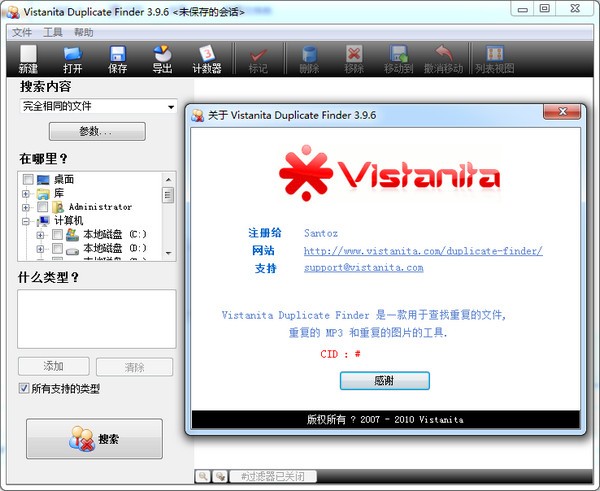The width and height of the screenshot is (600, 491).
Task: Click the 添加 button
Action: click(54, 367)
